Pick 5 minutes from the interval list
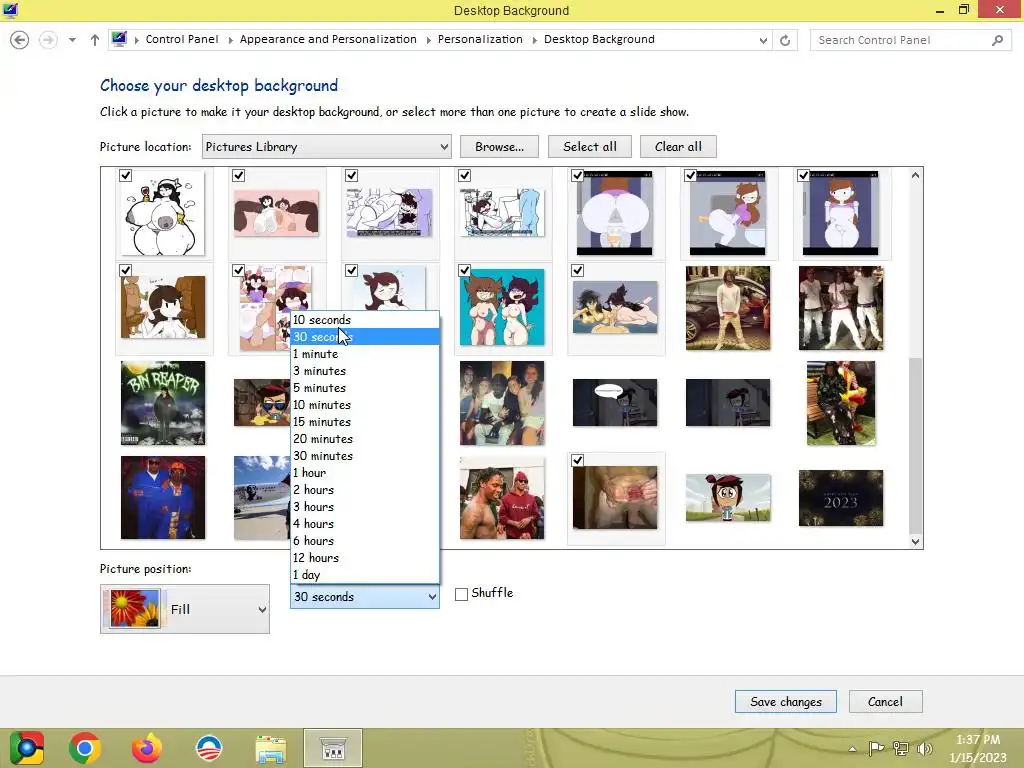This screenshot has width=1024, height=768. (x=364, y=388)
